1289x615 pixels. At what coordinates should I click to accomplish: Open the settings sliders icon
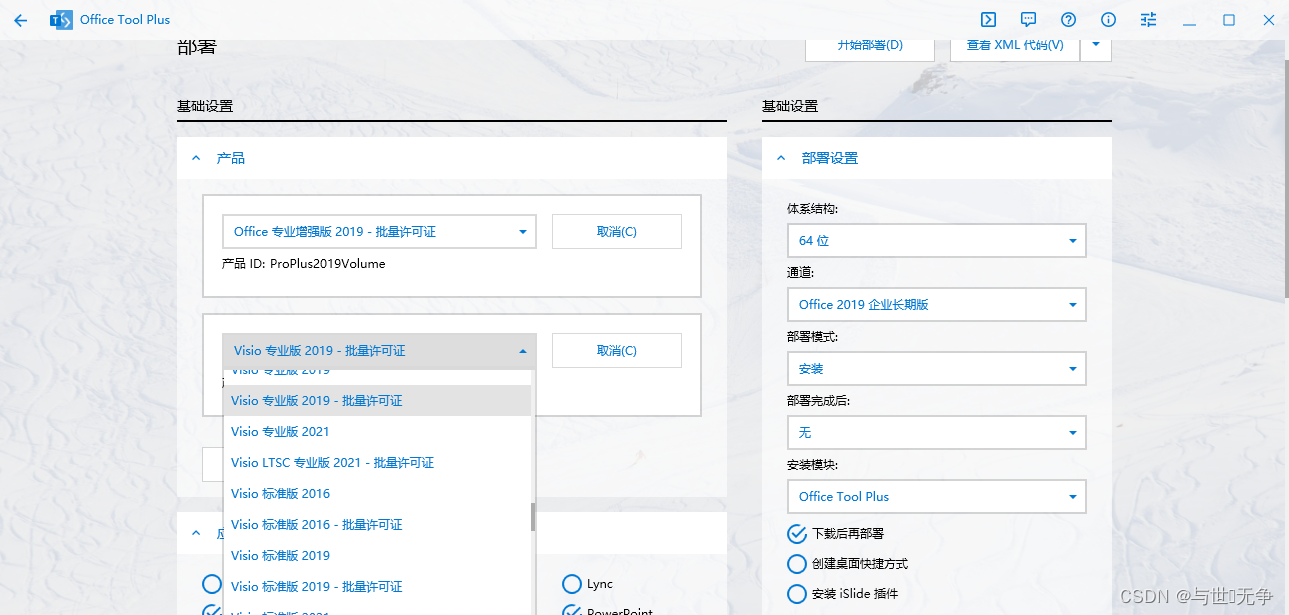(x=1148, y=20)
